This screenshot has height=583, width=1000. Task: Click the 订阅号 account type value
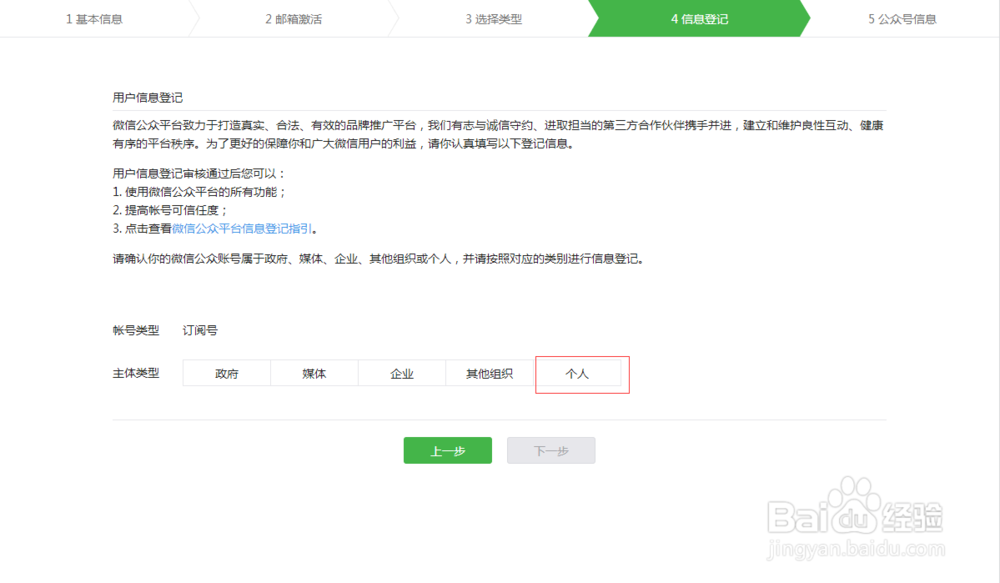coord(200,330)
